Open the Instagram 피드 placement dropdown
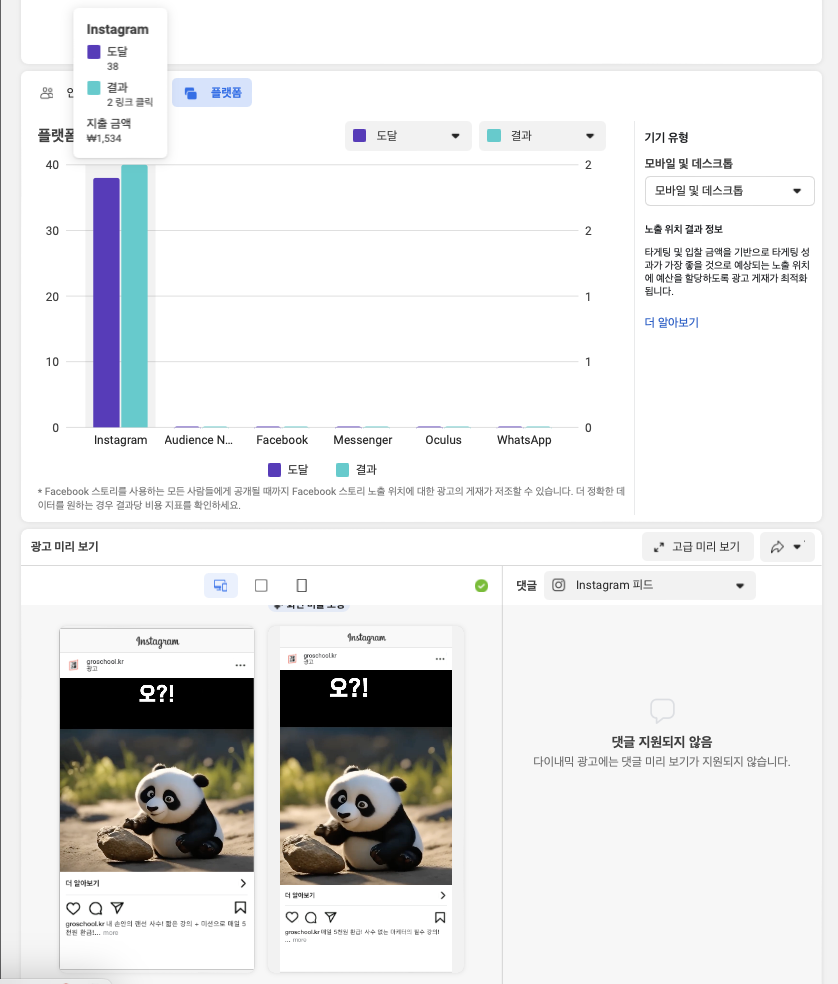This screenshot has width=838, height=984. pyautogui.click(x=650, y=586)
